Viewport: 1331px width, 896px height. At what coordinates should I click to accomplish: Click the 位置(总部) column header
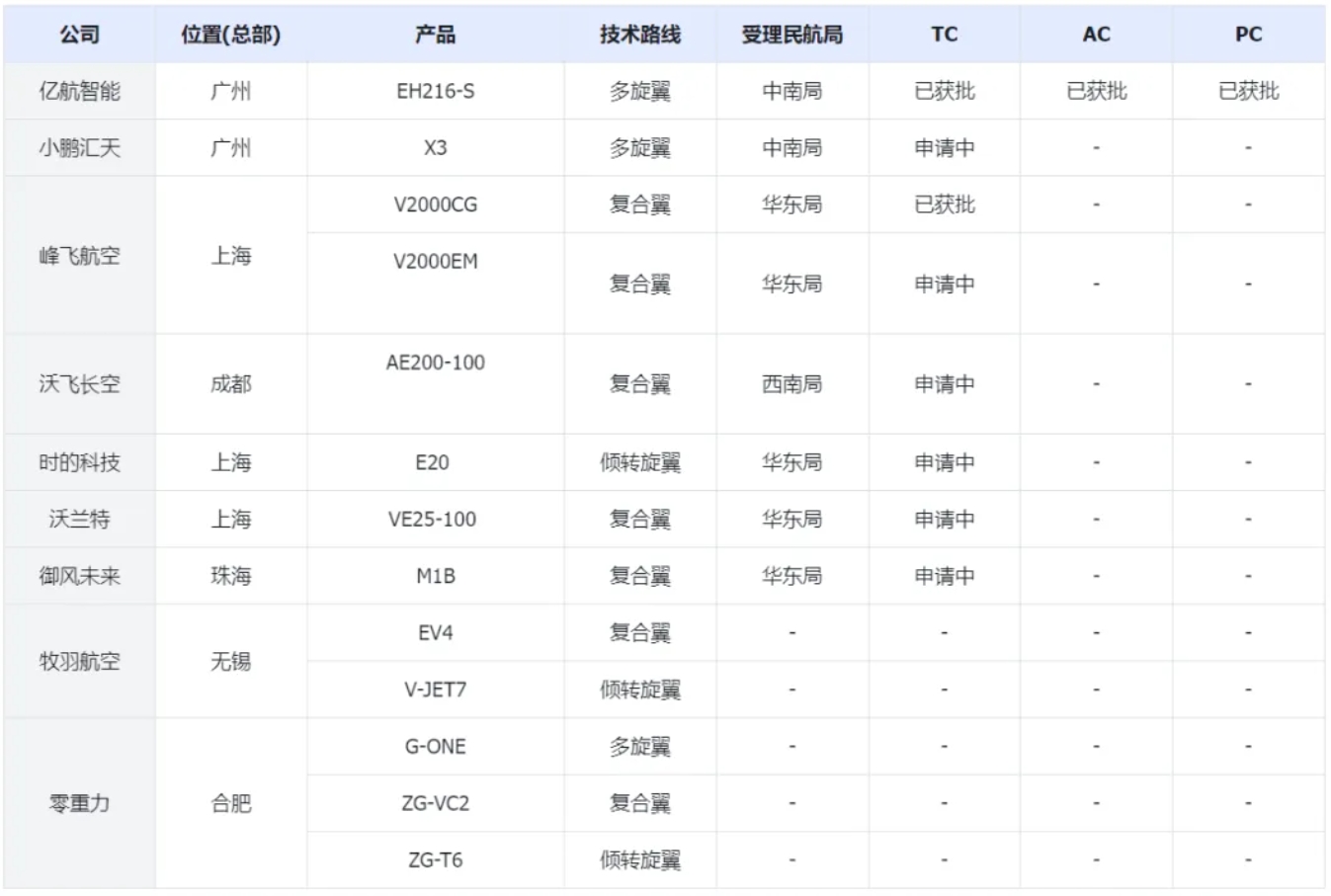click(x=231, y=35)
